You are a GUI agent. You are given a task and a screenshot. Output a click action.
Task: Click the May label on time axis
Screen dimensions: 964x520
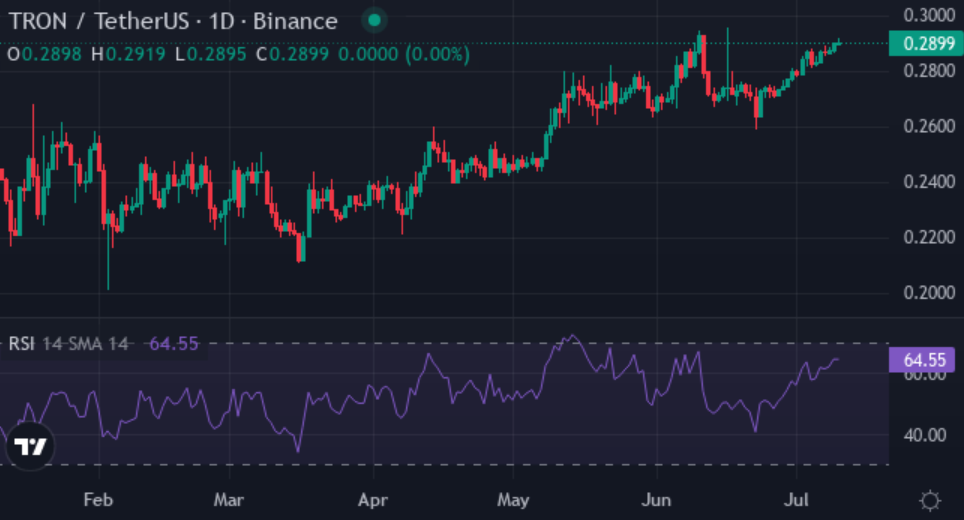[513, 500]
